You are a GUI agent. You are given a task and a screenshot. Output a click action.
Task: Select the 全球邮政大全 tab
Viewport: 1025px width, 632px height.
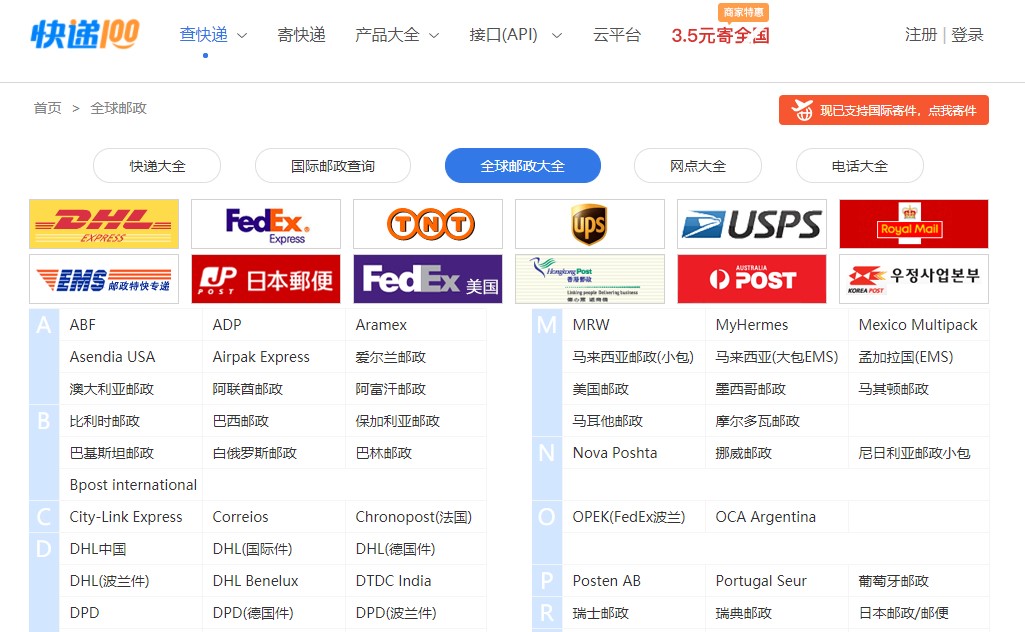pos(522,166)
